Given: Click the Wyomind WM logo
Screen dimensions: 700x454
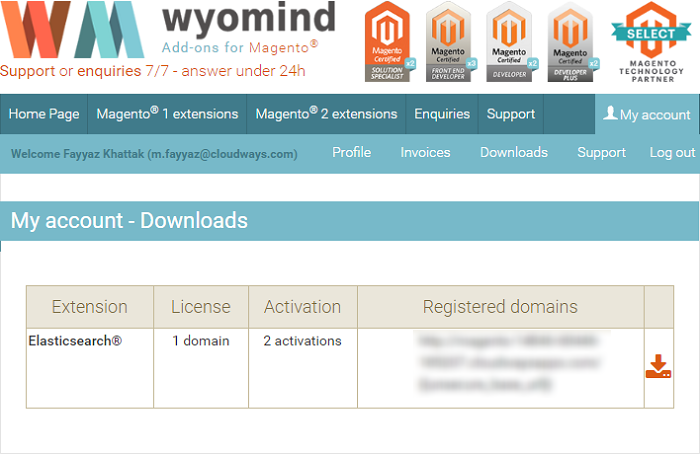Looking at the screenshot, I should pos(71,29).
